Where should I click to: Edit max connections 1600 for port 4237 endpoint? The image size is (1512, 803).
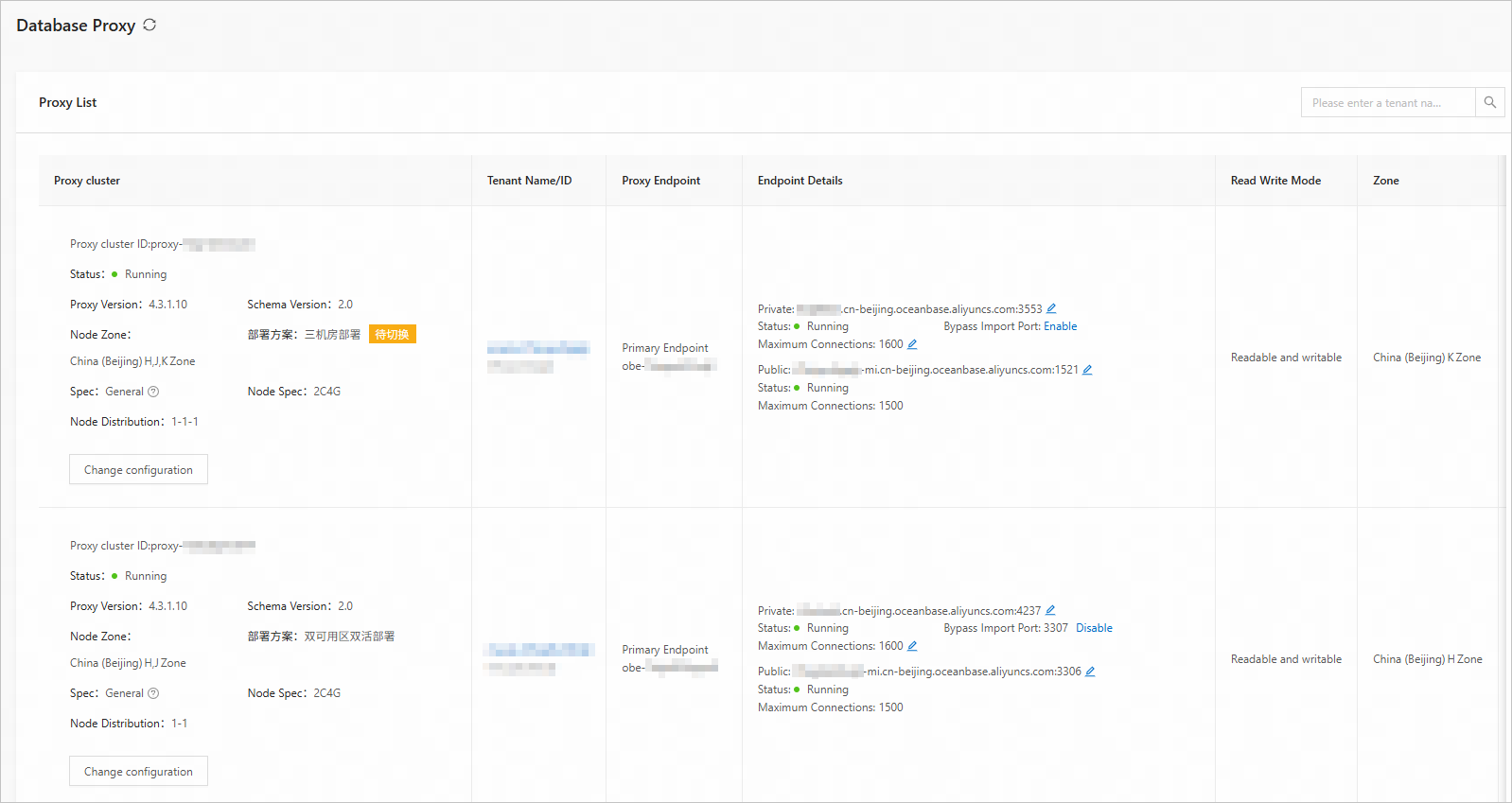[x=912, y=646]
